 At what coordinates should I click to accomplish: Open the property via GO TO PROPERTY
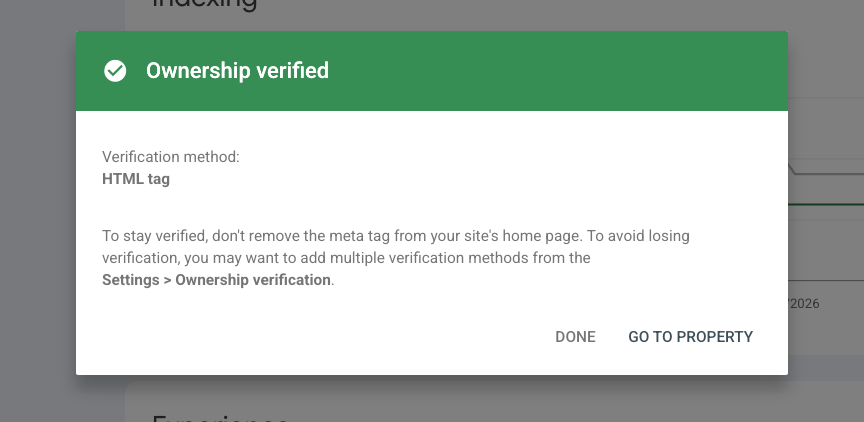click(690, 337)
